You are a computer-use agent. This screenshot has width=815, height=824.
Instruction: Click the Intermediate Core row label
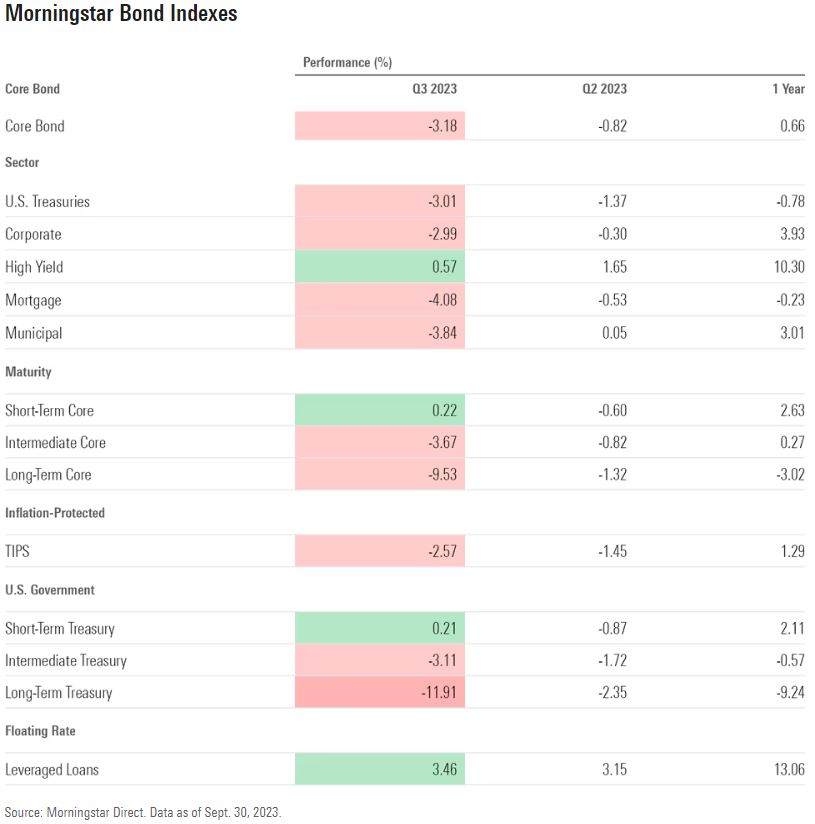click(55, 443)
